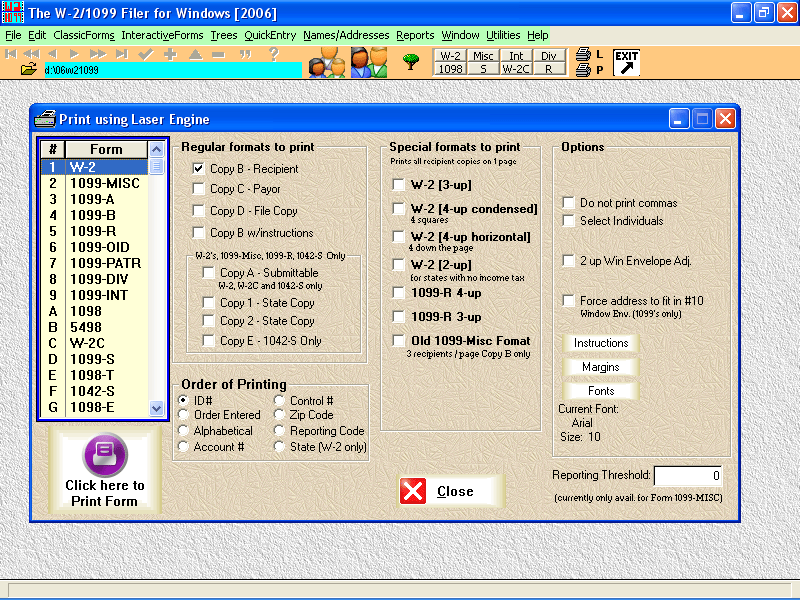Open the File menu
Viewport: 800px width, 600px height.
point(13,35)
